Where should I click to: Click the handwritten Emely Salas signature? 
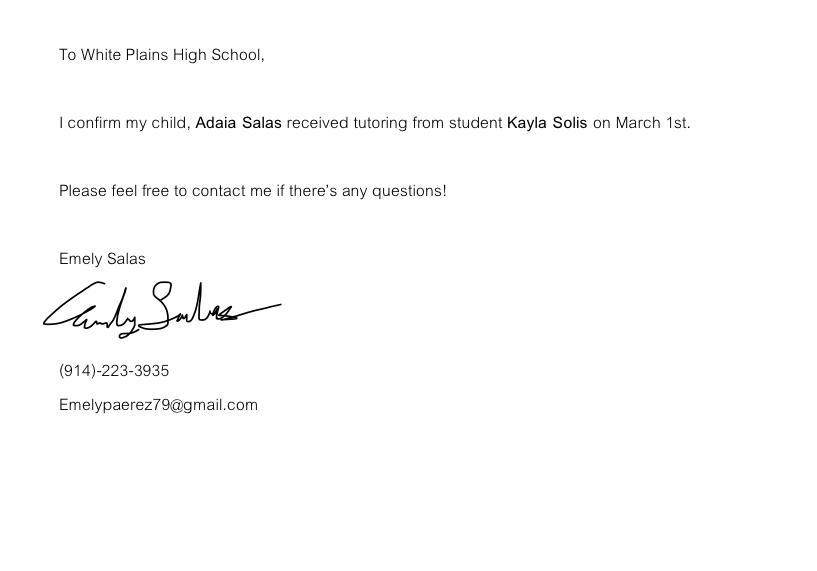pyautogui.click(x=160, y=308)
